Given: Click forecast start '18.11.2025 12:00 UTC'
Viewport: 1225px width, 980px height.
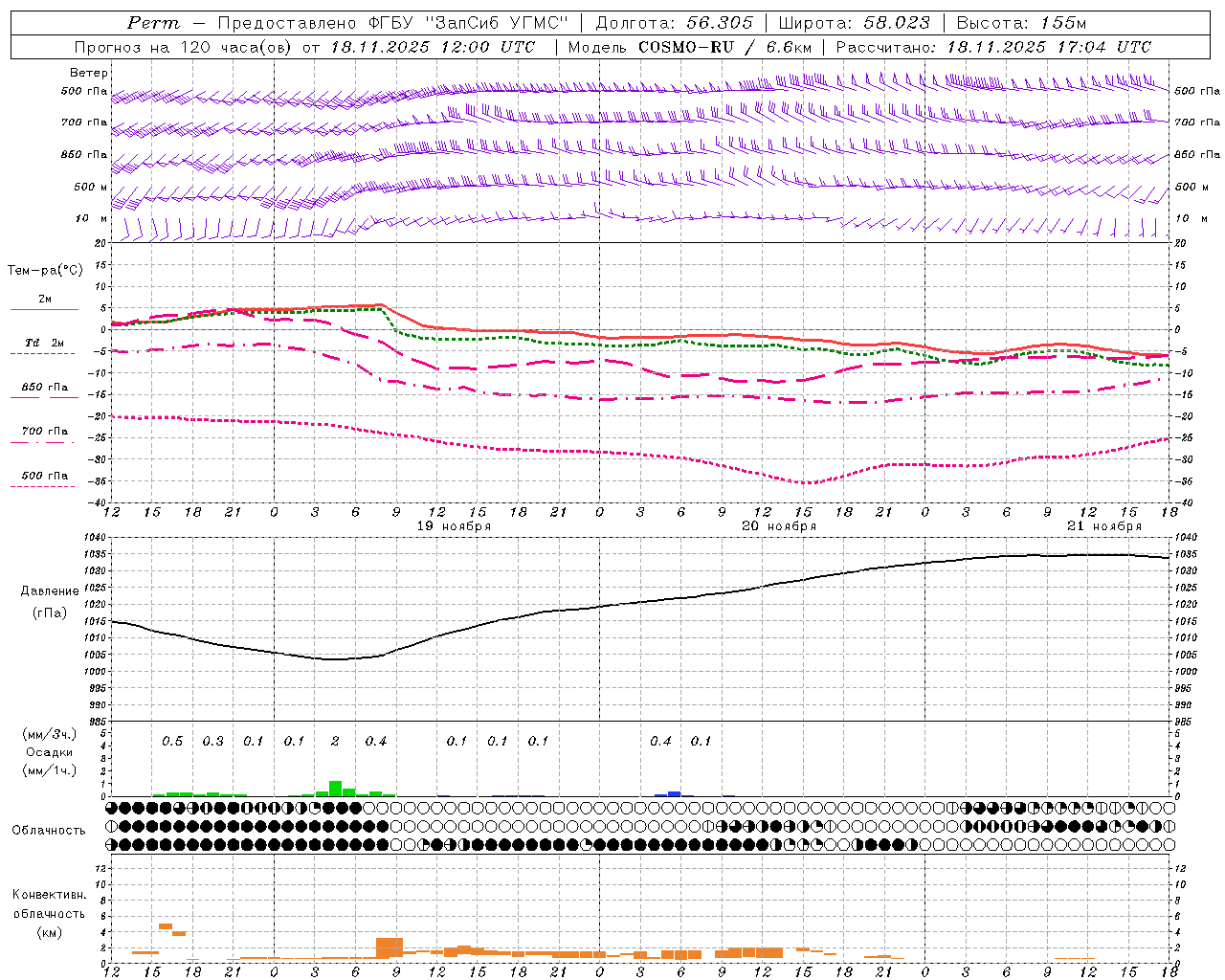Looking at the screenshot, I should tap(433, 47).
